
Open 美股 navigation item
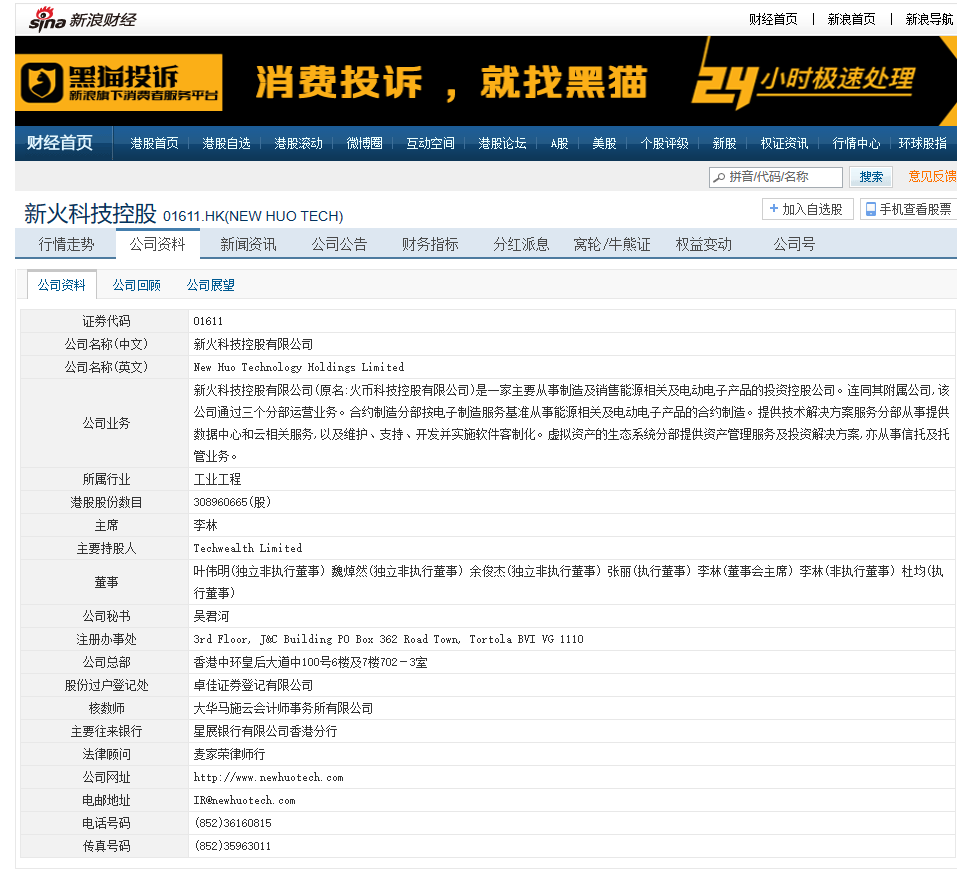(604, 143)
